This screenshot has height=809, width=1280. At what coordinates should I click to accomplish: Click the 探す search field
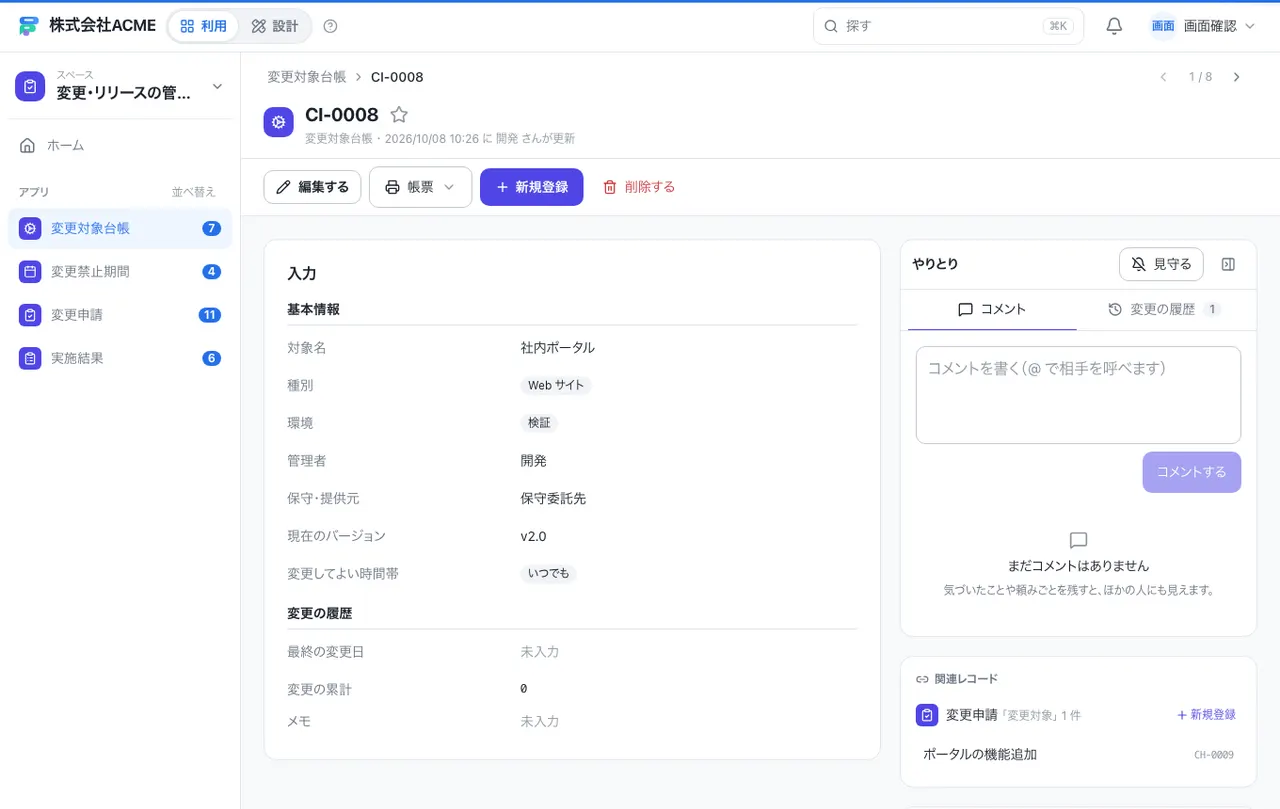pyautogui.click(x=948, y=26)
